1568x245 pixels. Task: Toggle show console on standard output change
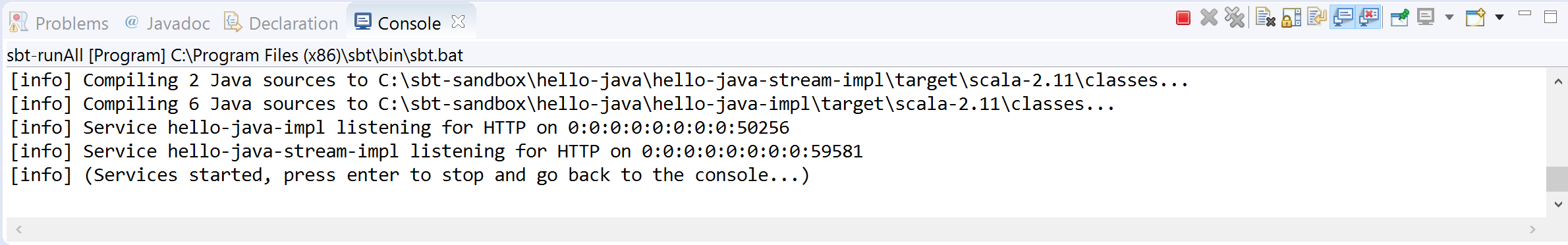pos(1343,18)
